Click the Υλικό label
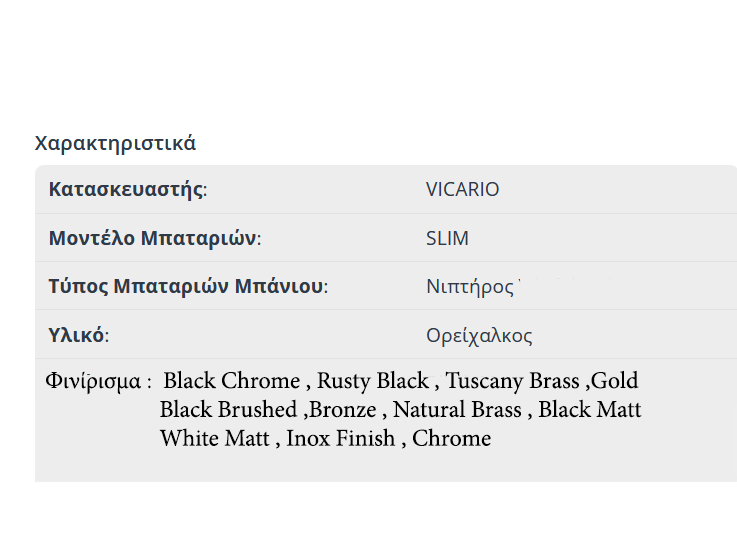Image resolution: width=737 pixels, height=537 pixels. (x=78, y=335)
